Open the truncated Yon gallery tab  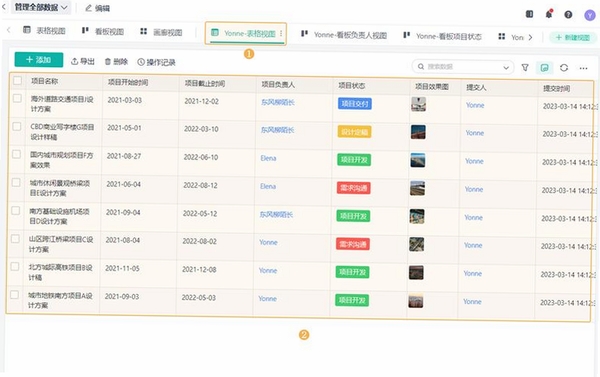point(511,37)
